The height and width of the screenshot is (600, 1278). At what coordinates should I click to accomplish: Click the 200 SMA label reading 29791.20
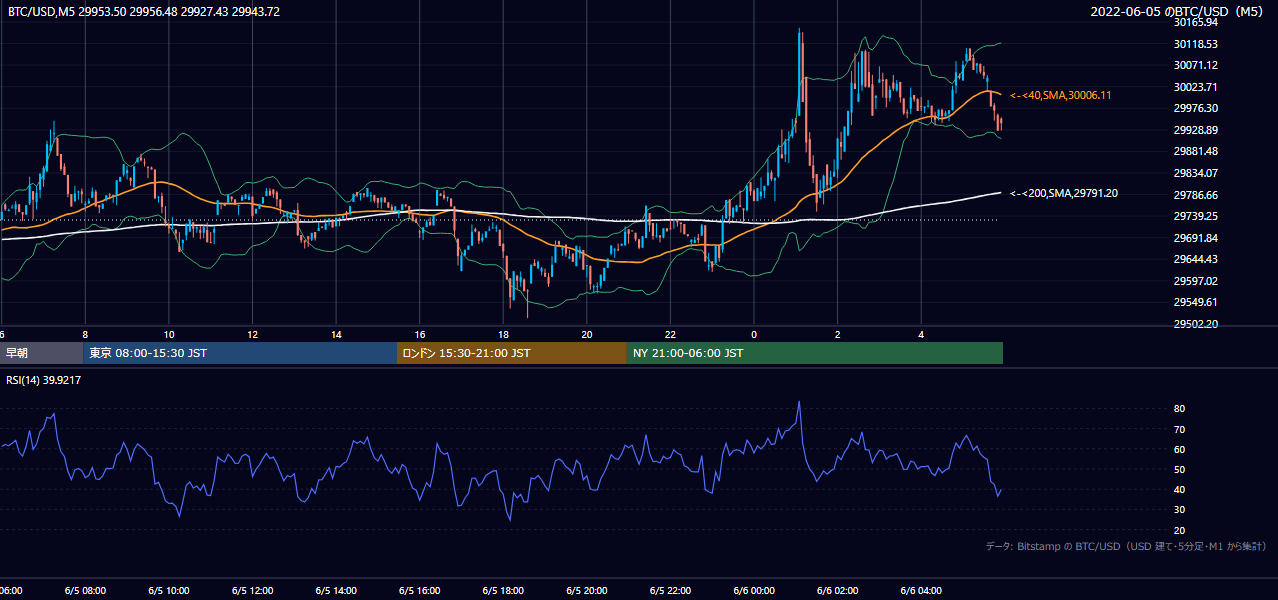tap(1064, 193)
